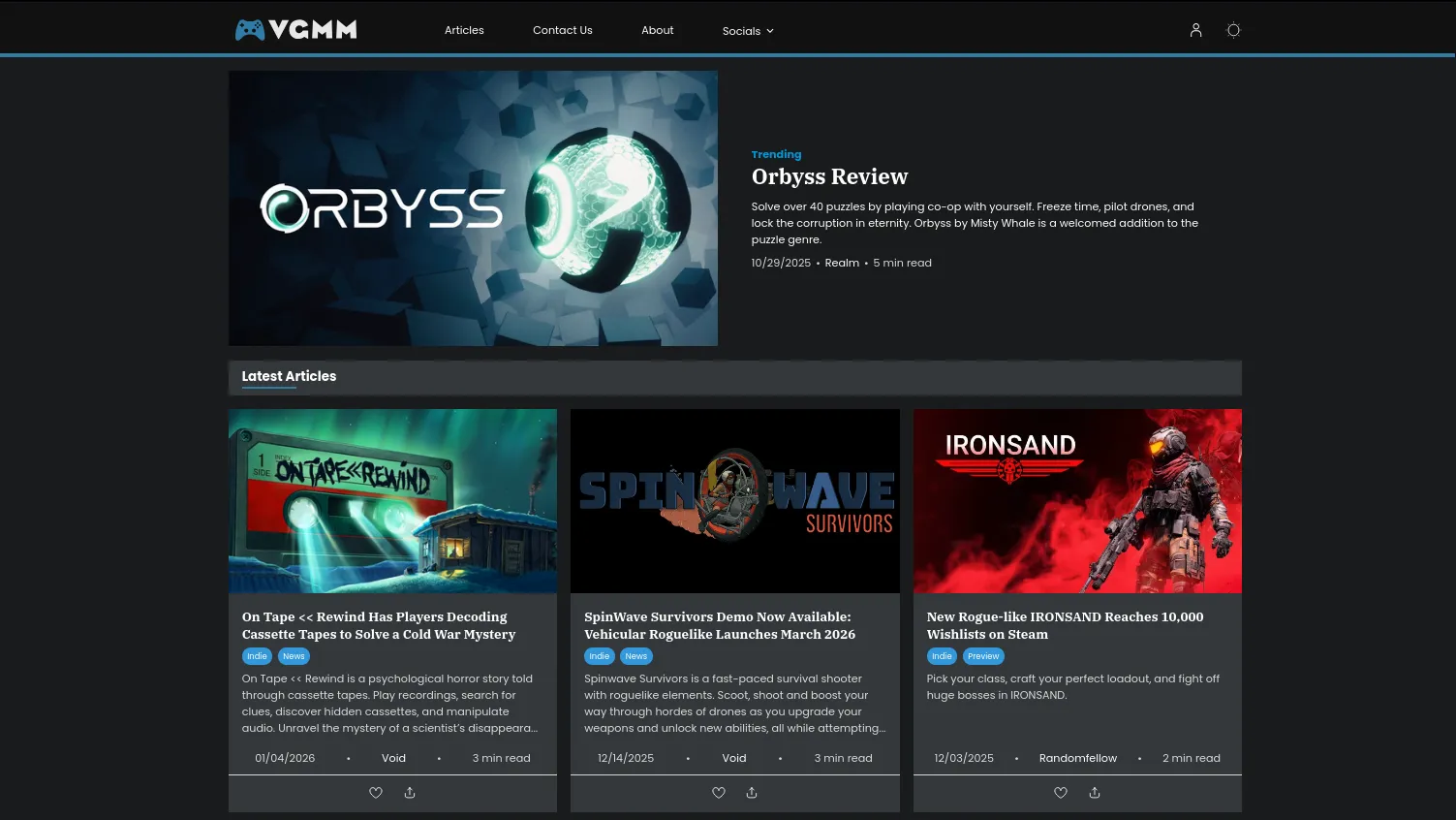Click the Orbyss review summary text

975,223
